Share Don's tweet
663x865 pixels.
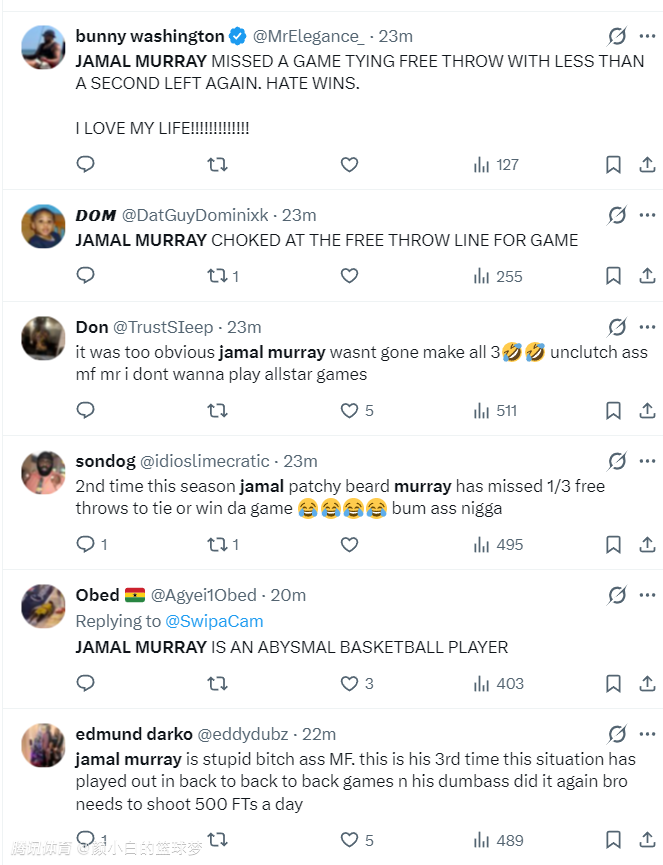[x=647, y=410]
